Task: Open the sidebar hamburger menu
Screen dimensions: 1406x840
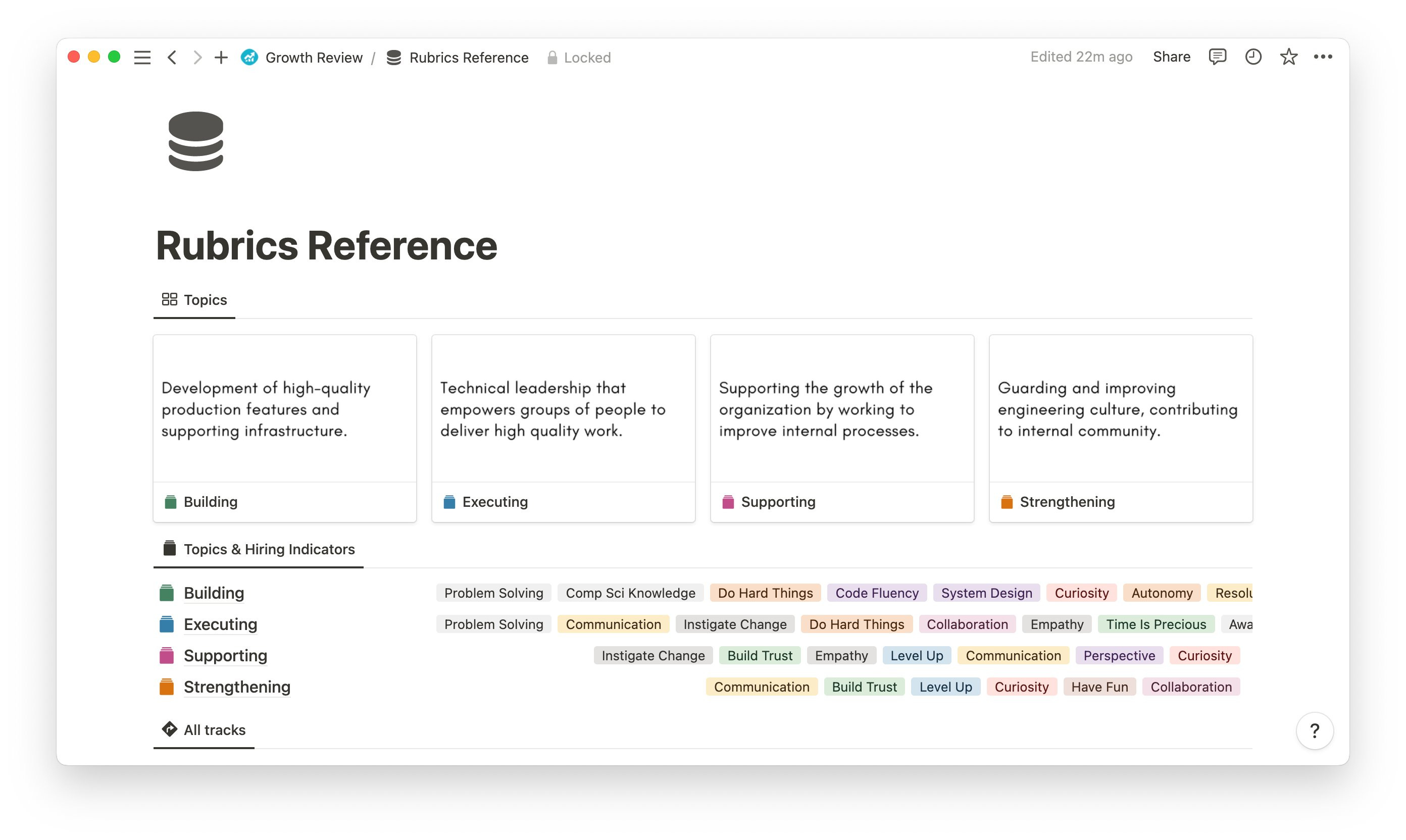Action: click(x=142, y=57)
